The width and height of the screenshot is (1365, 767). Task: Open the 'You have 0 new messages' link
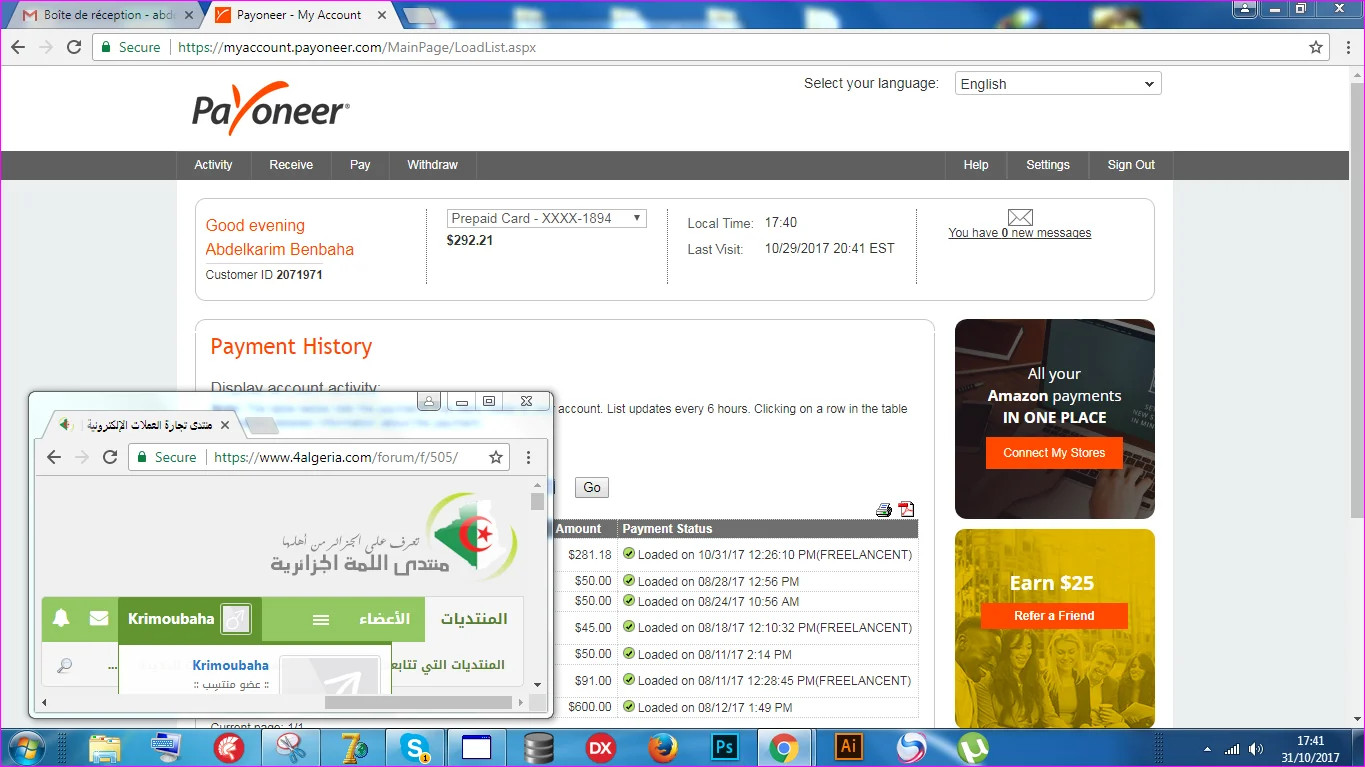tap(1020, 233)
